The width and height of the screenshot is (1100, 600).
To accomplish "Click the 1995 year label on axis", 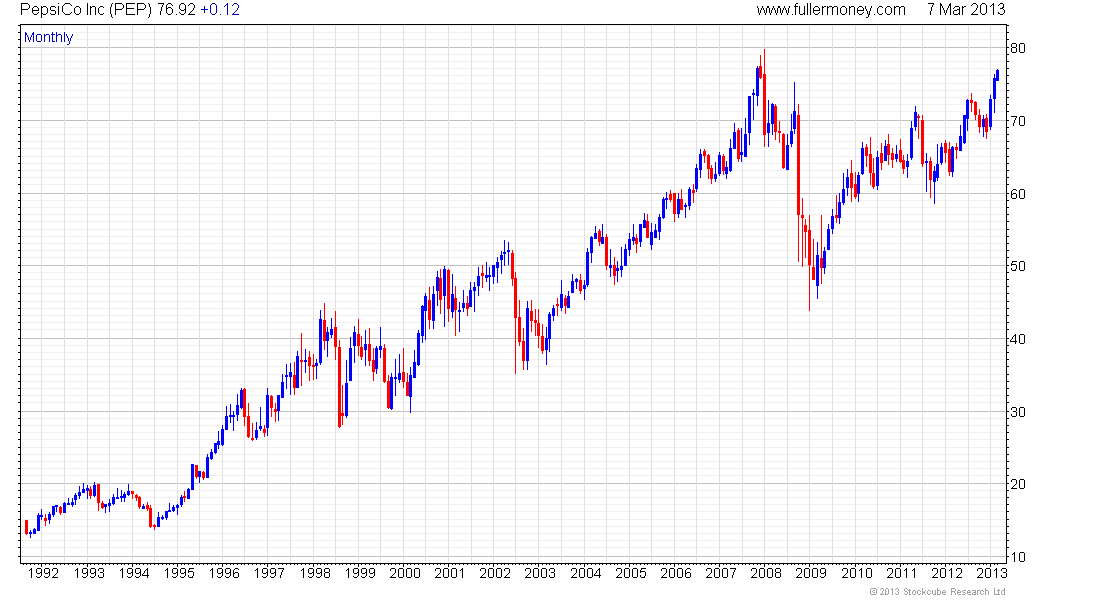I will click(x=179, y=573).
